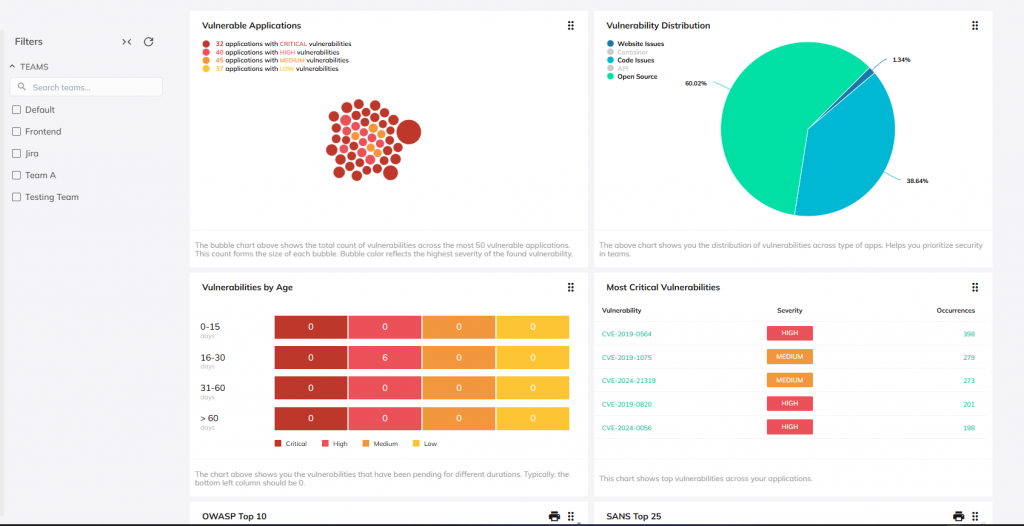Open Most Critical Vulnerabilities options menu
This screenshot has height=526, width=1024.
[x=975, y=287]
